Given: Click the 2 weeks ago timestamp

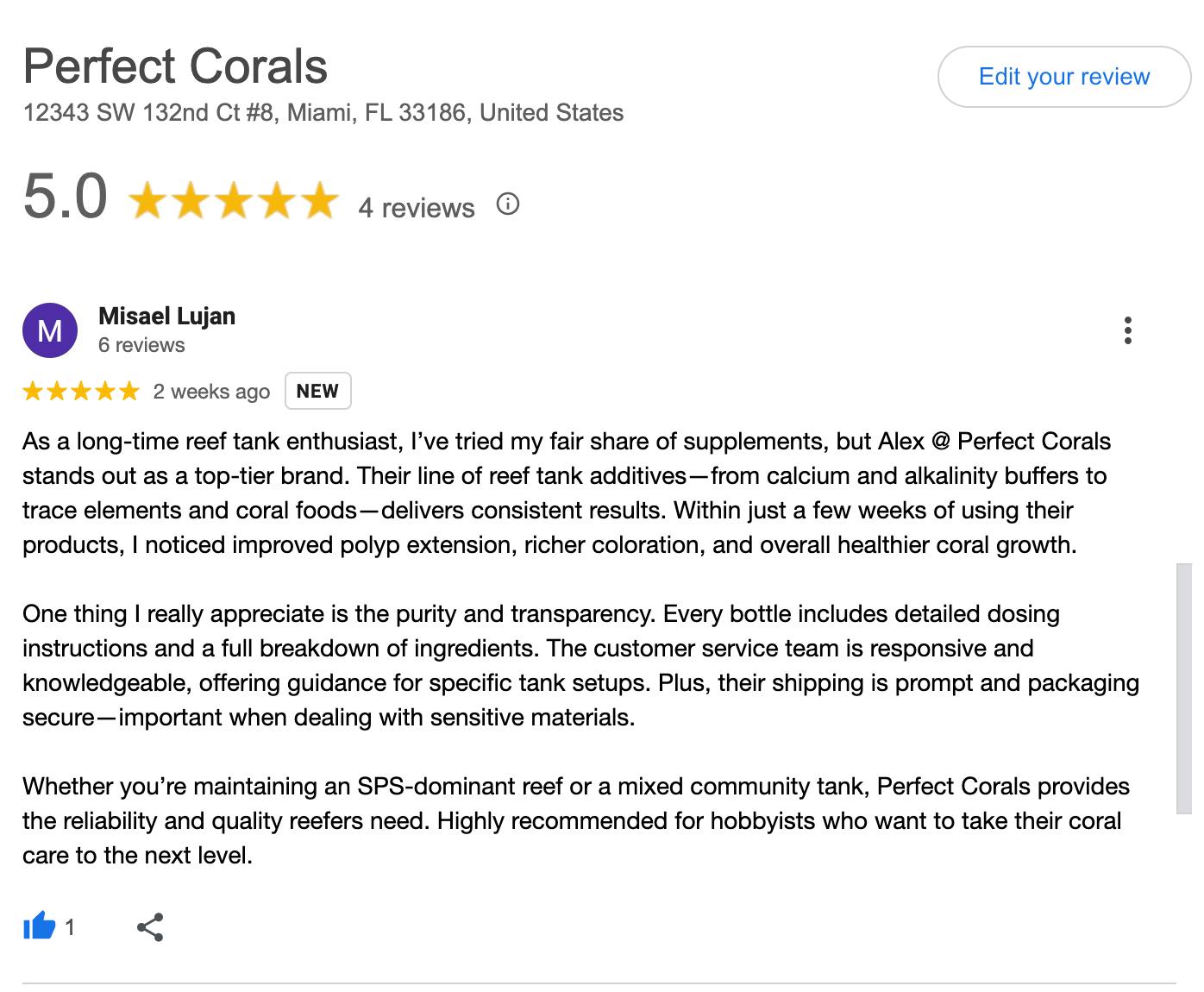Looking at the screenshot, I should click(x=211, y=392).
